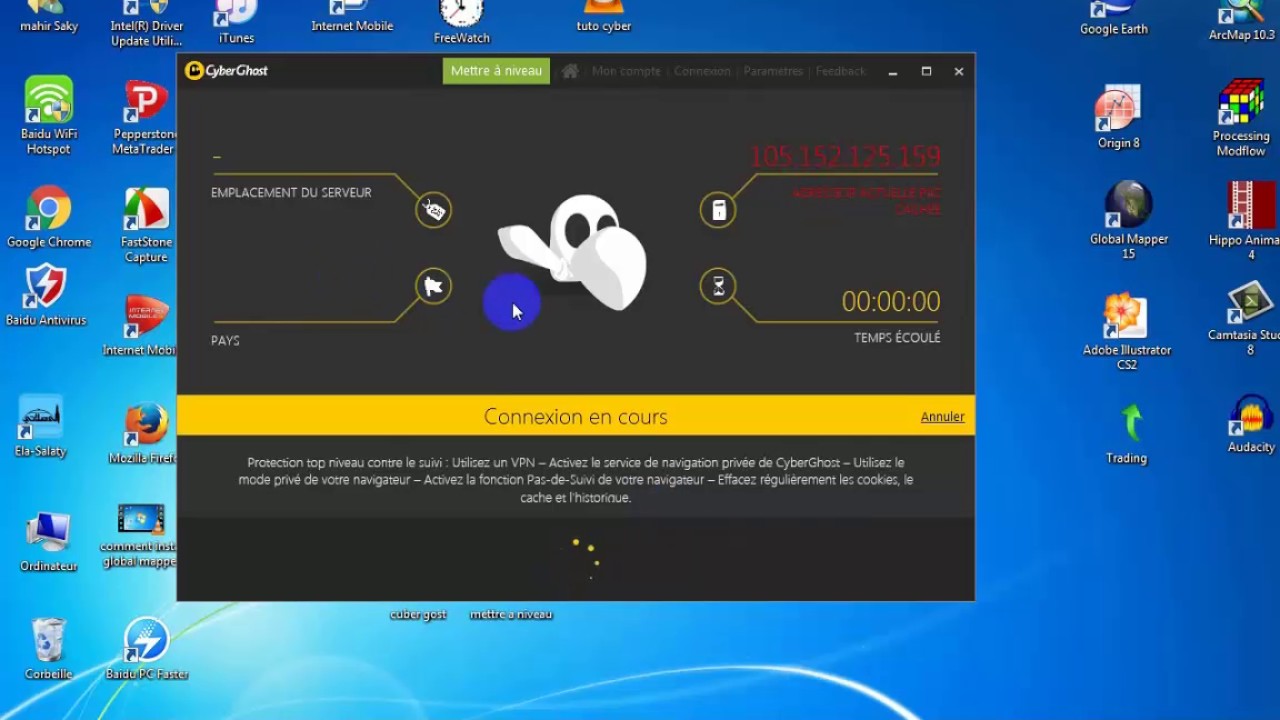
Task: Open tuto cyber desktop icon
Action: click(x=604, y=17)
